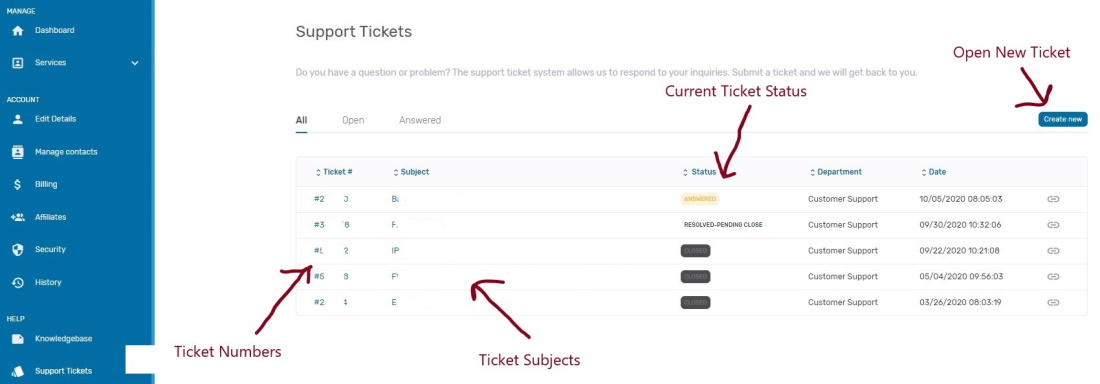Sort tickets by the Department column
The width and height of the screenshot is (1100, 384).
click(x=836, y=172)
